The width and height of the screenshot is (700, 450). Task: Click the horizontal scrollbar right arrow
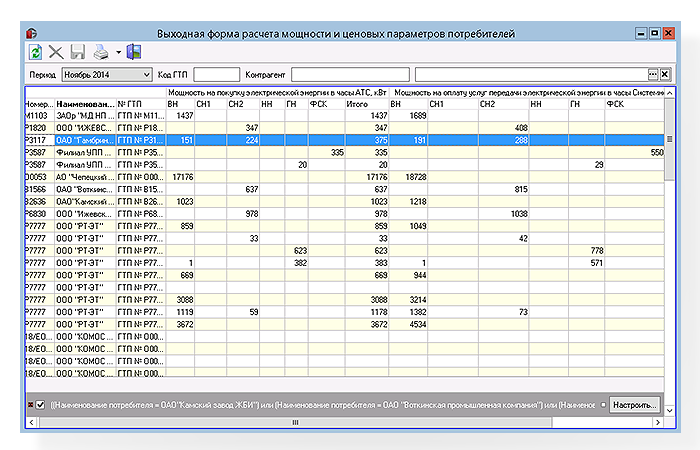click(658, 422)
